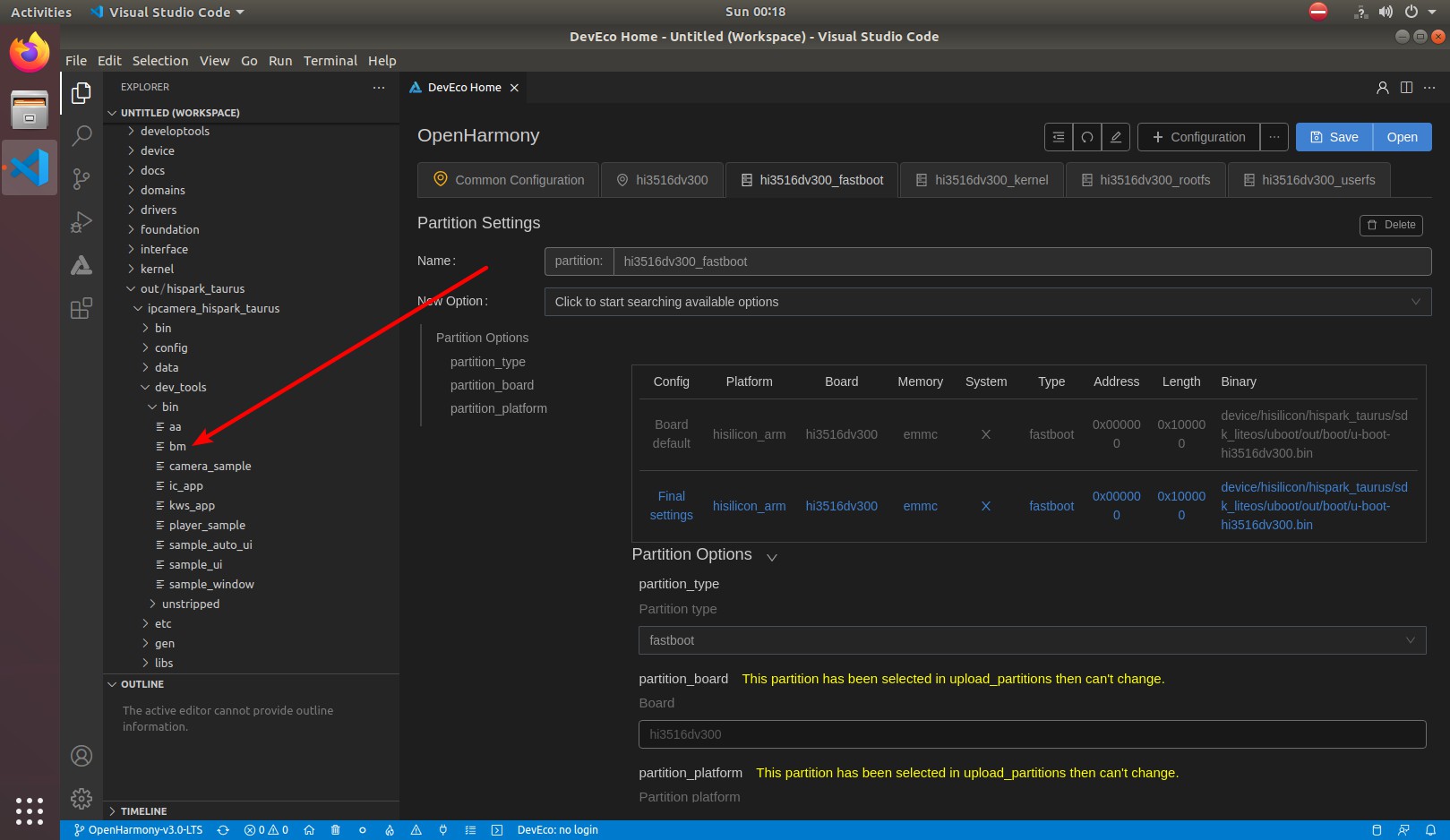
Task: Click the Open button
Action: coord(1403,137)
